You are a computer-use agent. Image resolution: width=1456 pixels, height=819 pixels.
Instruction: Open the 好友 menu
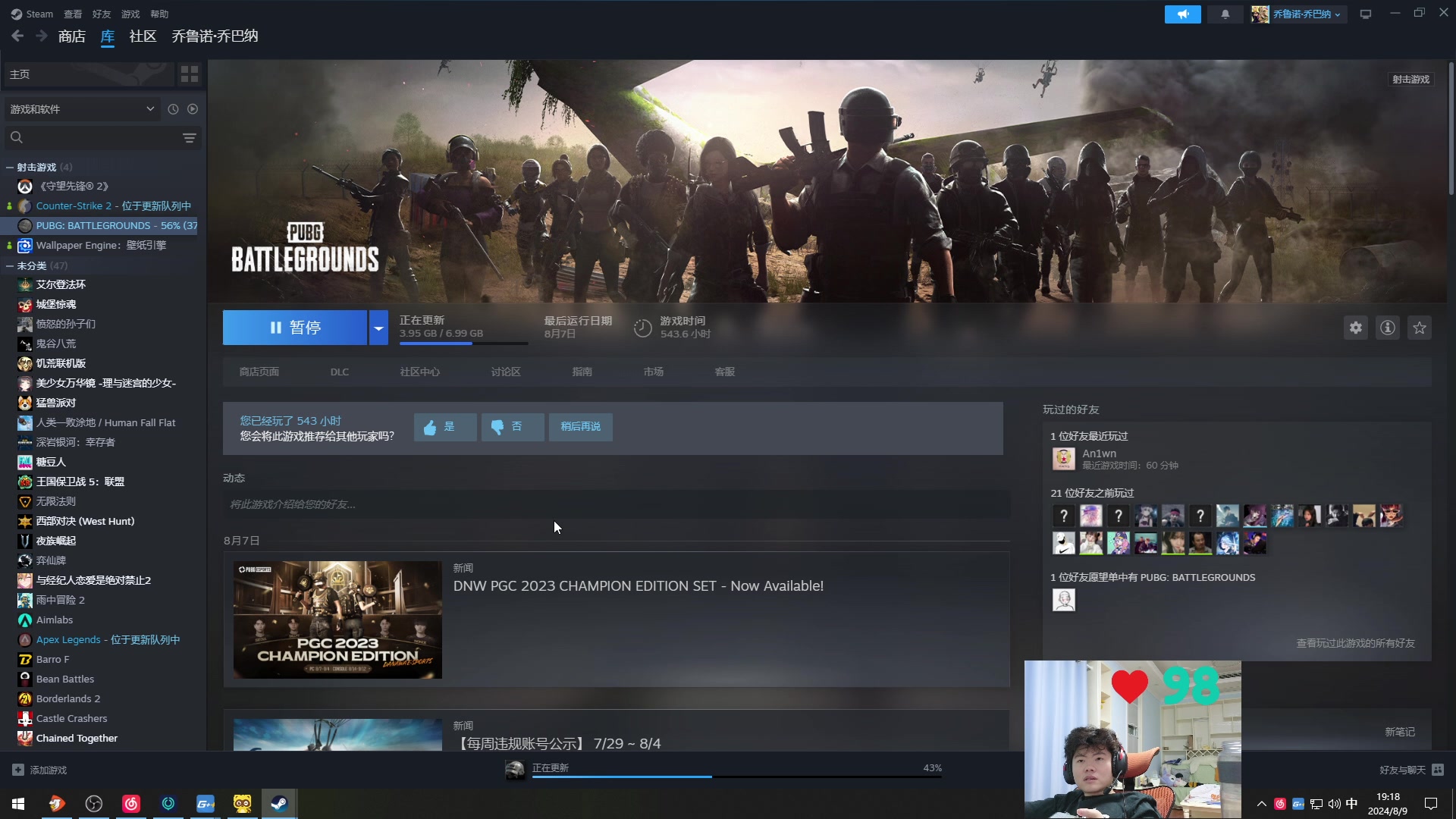[x=102, y=14]
